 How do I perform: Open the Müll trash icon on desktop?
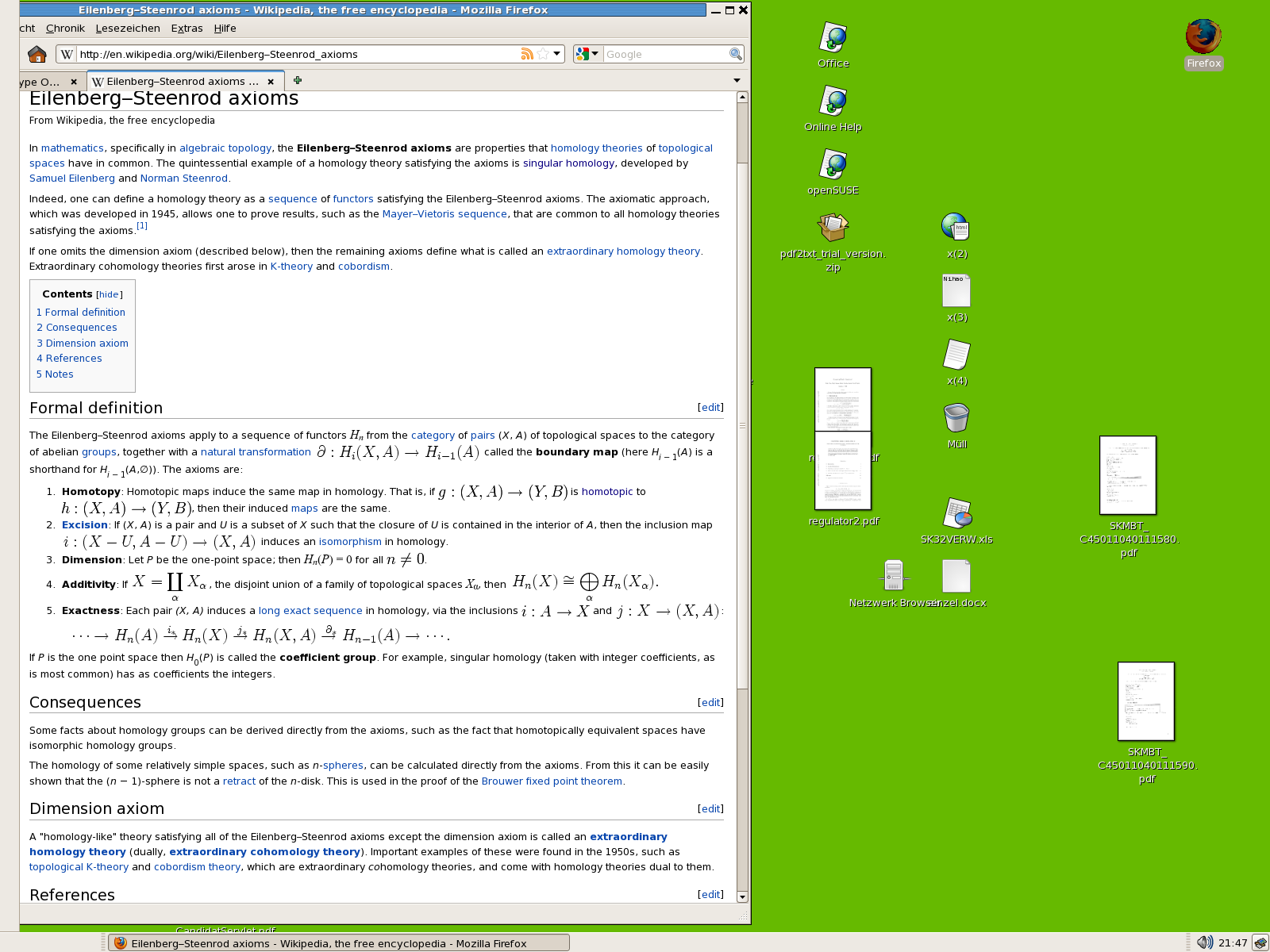click(956, 419)
